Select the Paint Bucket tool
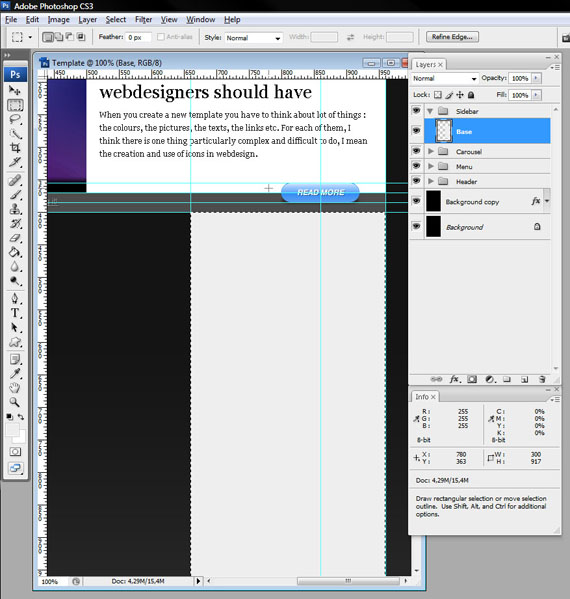Viewport: 570px width, 599px height. coord(15,252)
